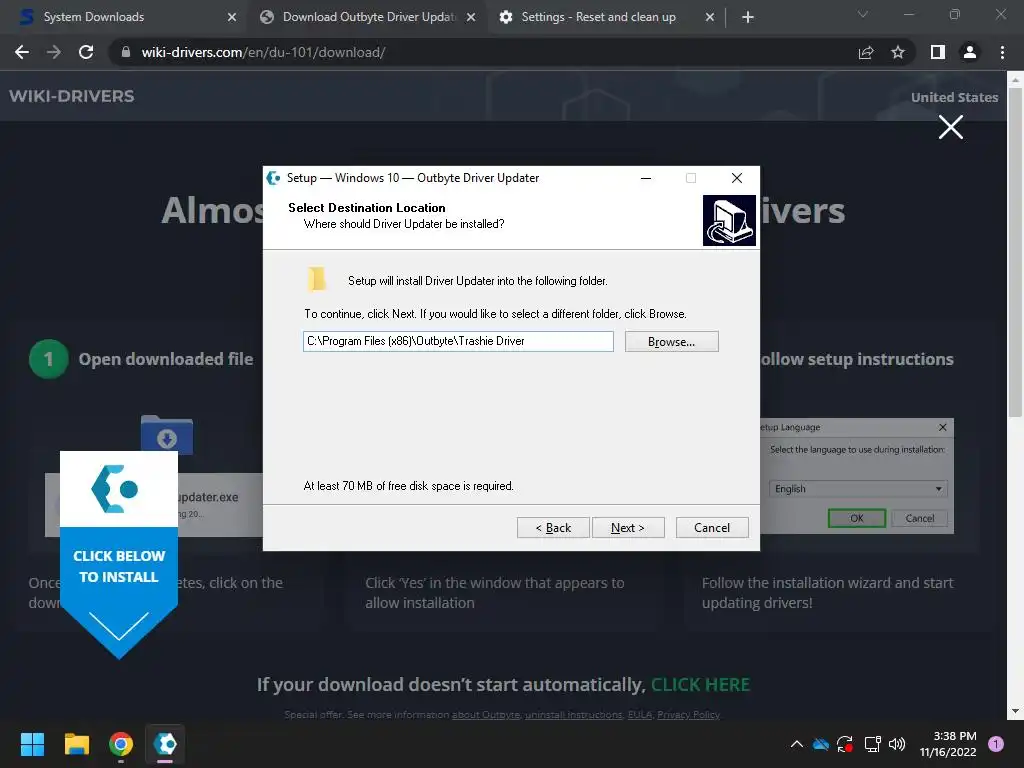Open File Explorer from taskbar
The image size is (1024, 768).
click(76, 744)
